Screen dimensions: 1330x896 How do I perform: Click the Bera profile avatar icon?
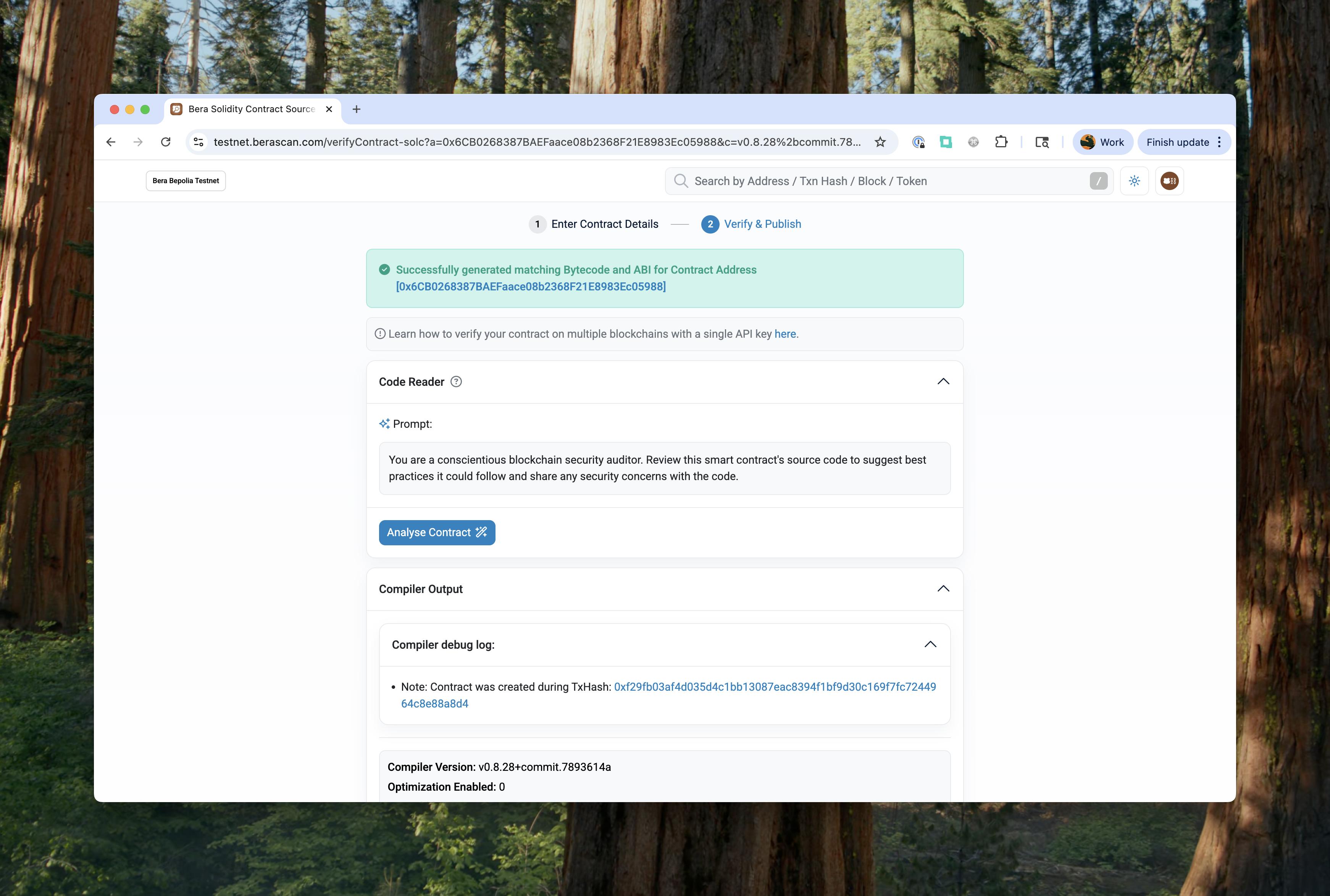coord(1169,181)
